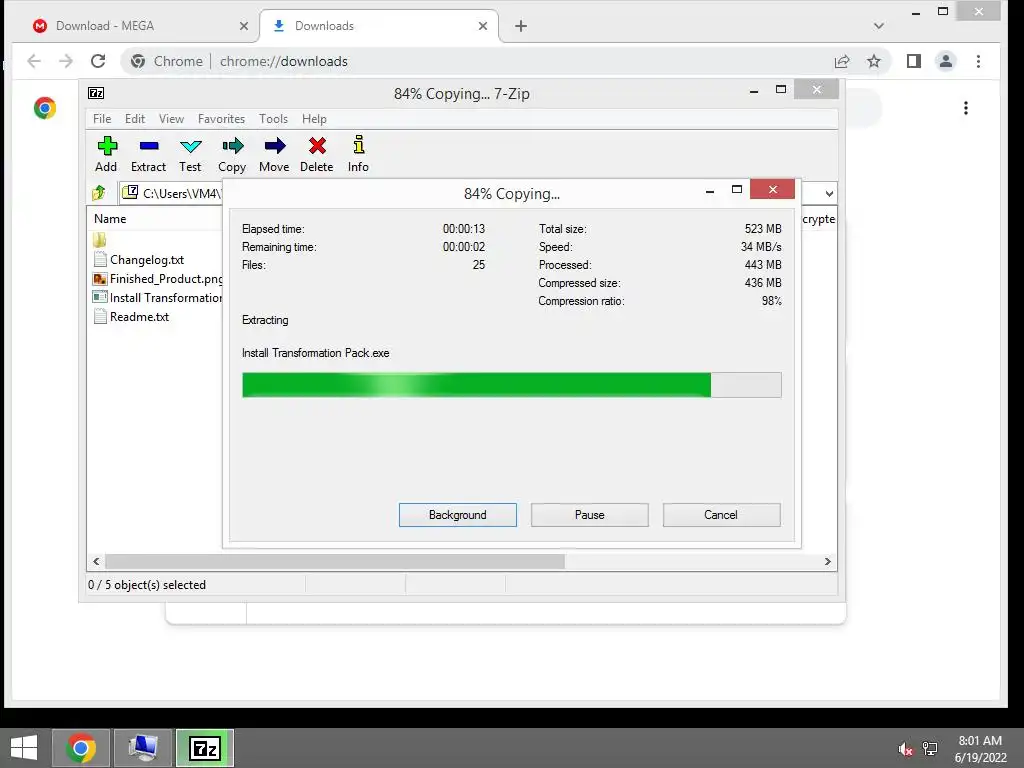1024x768 pixels.
Task: Click the clock showing 8:01 AM
Action: coord(980,741)
